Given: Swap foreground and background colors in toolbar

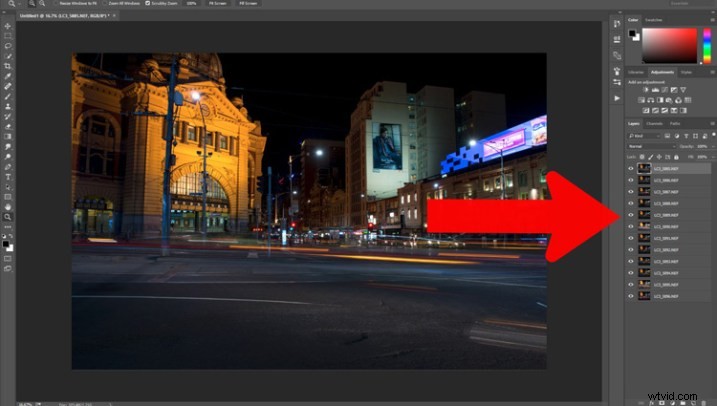Looking at the screenshot, I should [11, 236].
